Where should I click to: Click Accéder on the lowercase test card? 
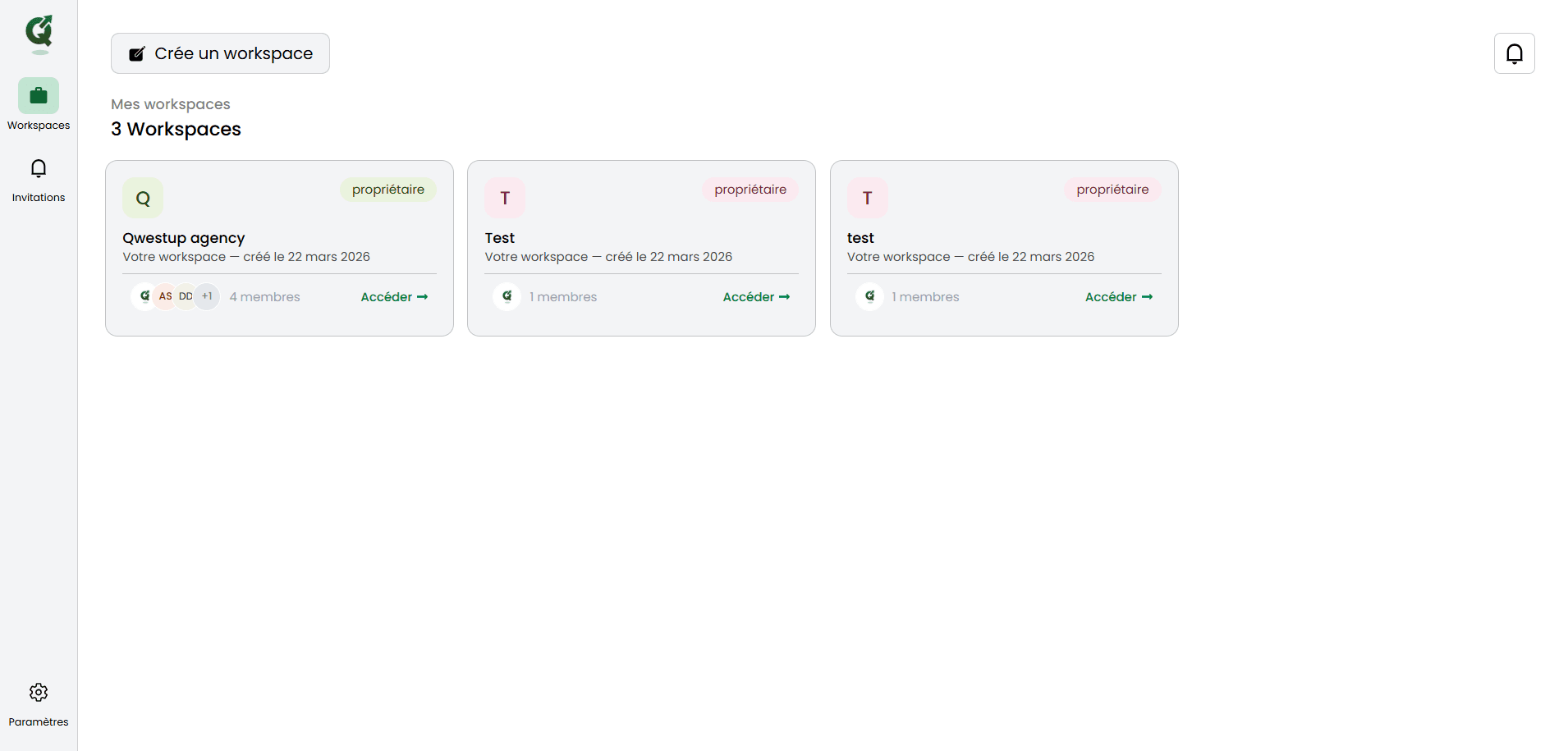tap(1118, 297)
